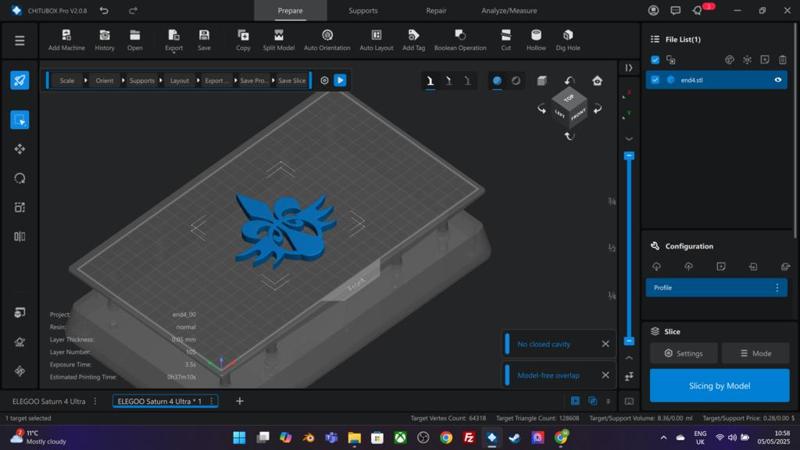Open options dots for ELEGOO Saturn 4 Ultra tab

[95, 402]
